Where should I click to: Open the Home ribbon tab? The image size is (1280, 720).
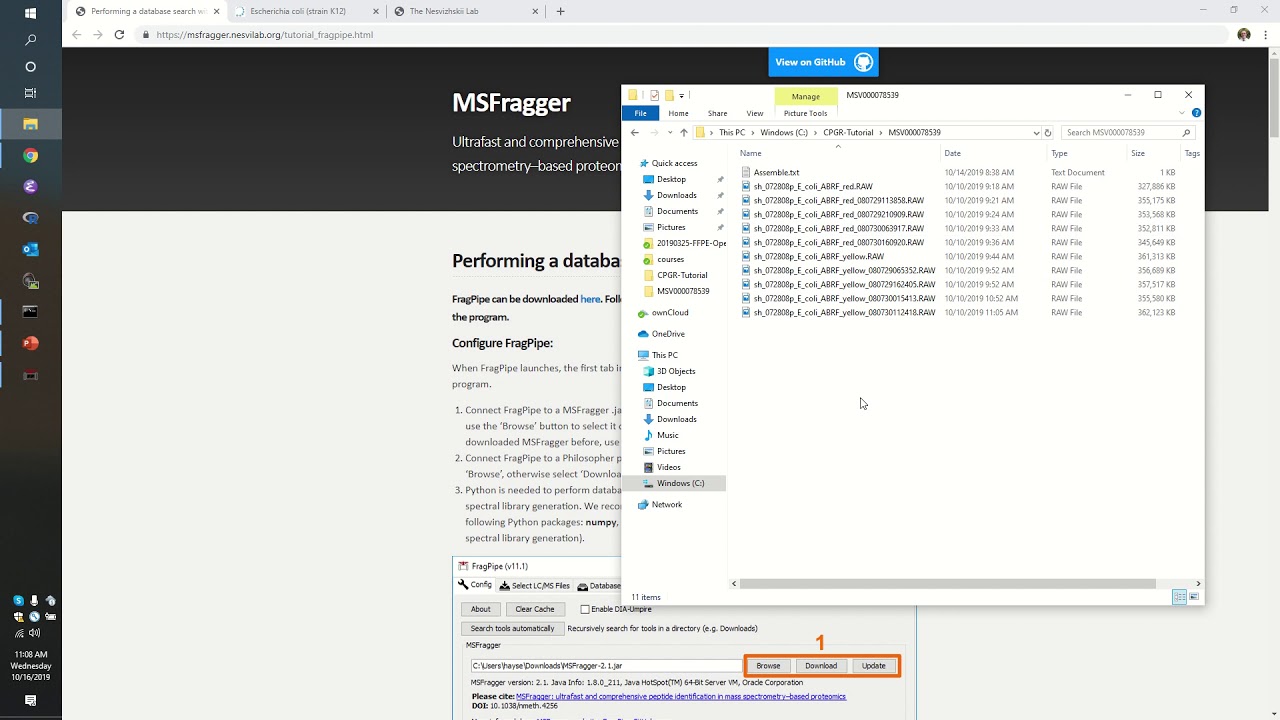point(678,113)
